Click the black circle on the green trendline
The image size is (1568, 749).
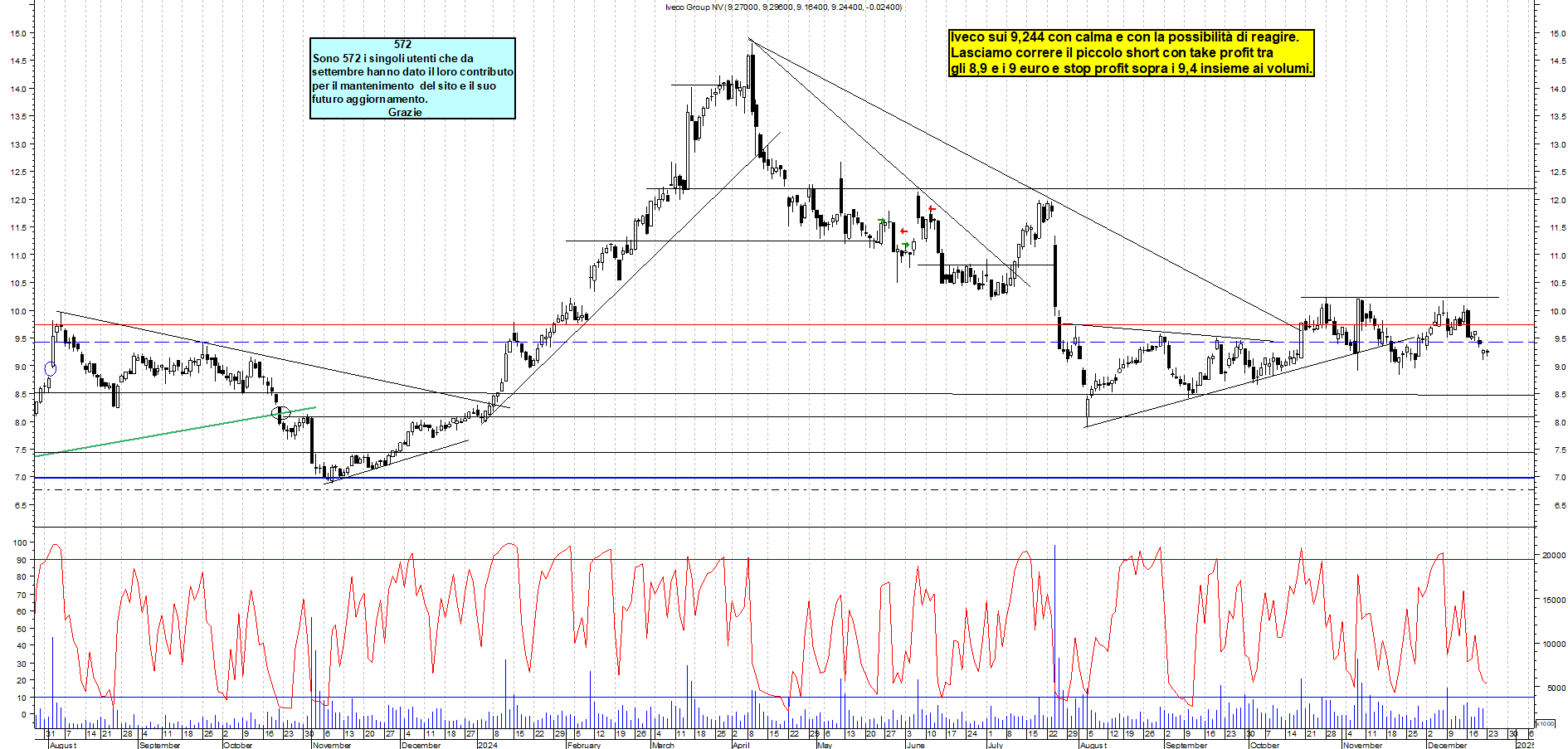(280, 412)
